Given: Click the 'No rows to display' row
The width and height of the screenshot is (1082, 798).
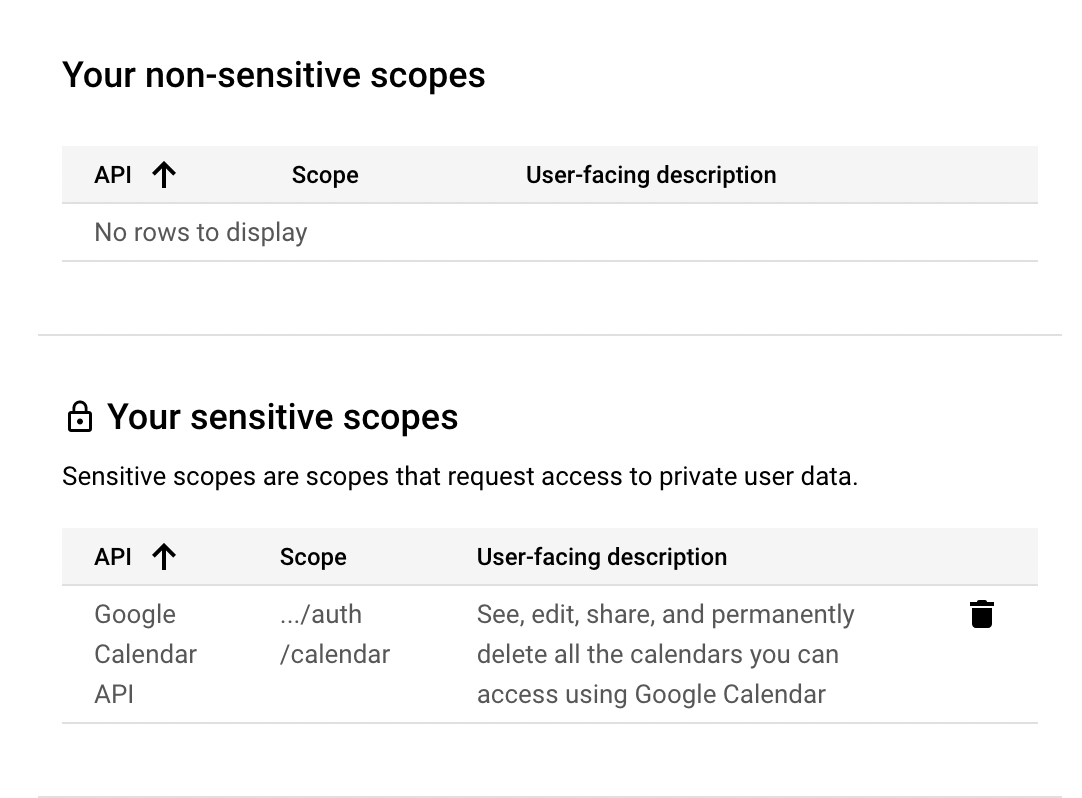Looking at the screenshot, I should 549,233.
